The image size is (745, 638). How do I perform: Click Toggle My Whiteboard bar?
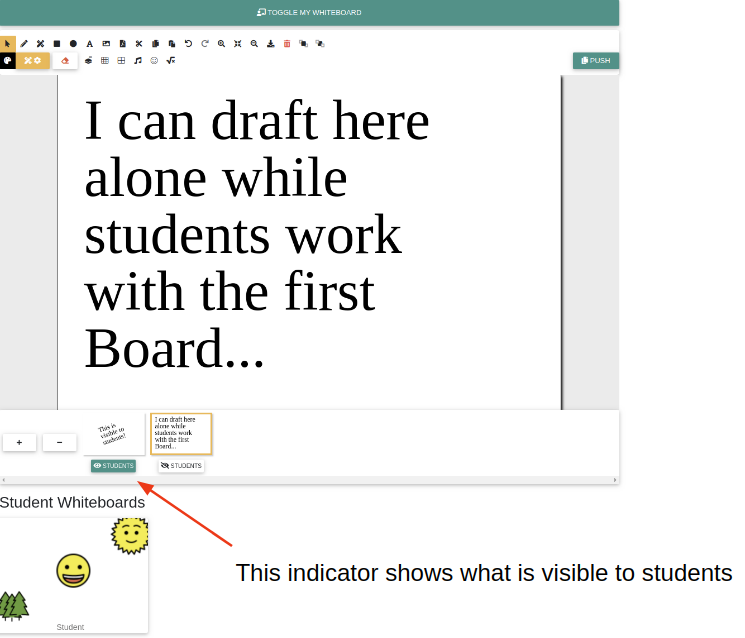pos(309,12)
